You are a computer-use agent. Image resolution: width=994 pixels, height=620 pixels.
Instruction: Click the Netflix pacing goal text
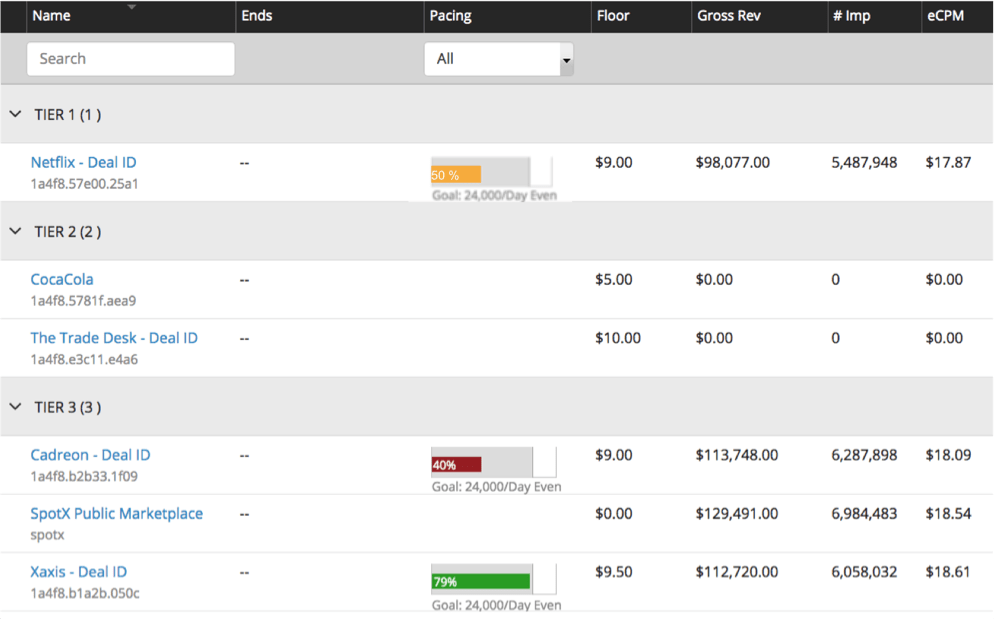494,195
